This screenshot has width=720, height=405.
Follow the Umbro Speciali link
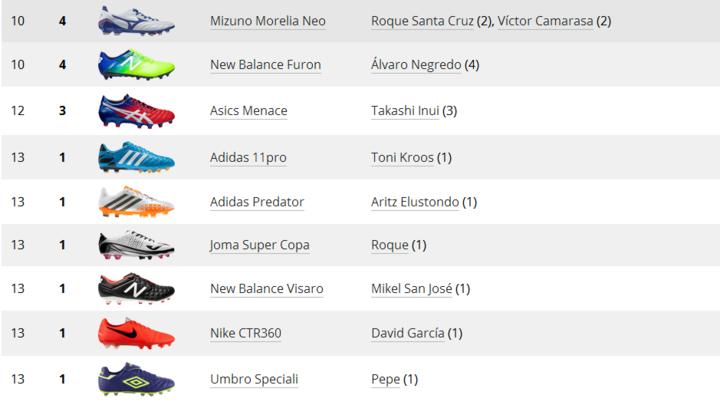pyautogui.click(x=254, y=379)
